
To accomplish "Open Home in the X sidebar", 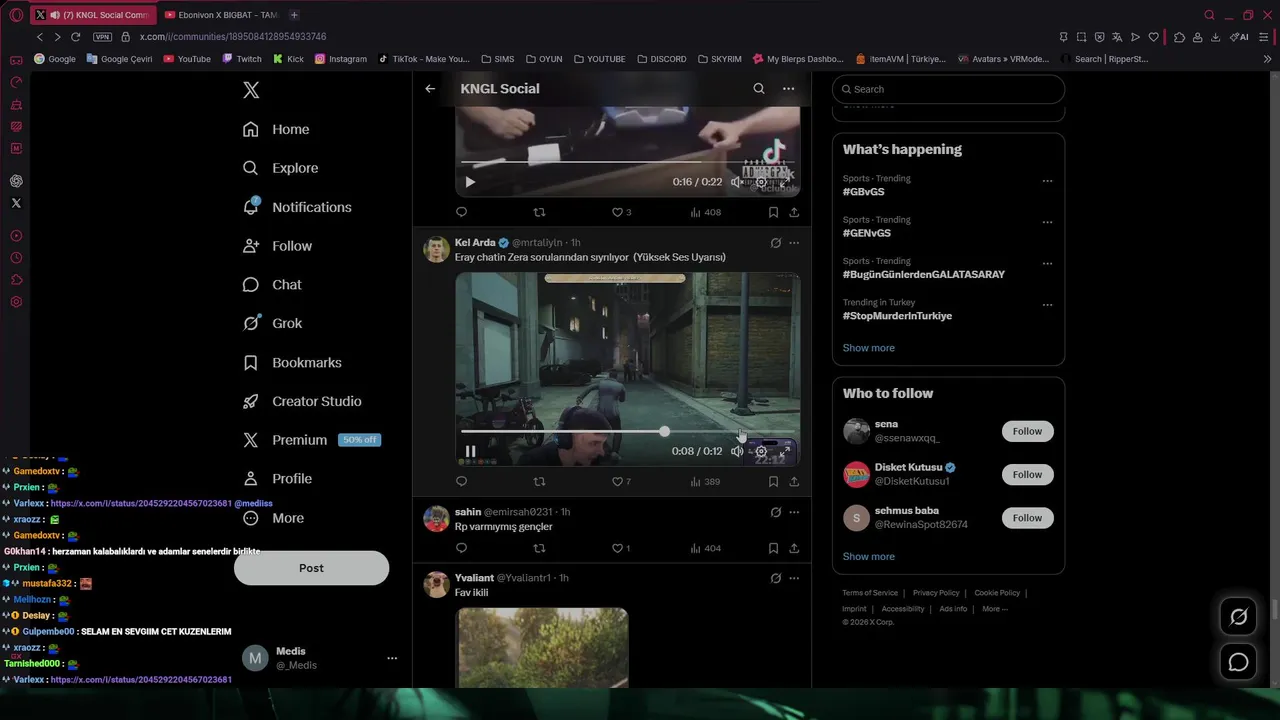I will (x=276, y=129).
